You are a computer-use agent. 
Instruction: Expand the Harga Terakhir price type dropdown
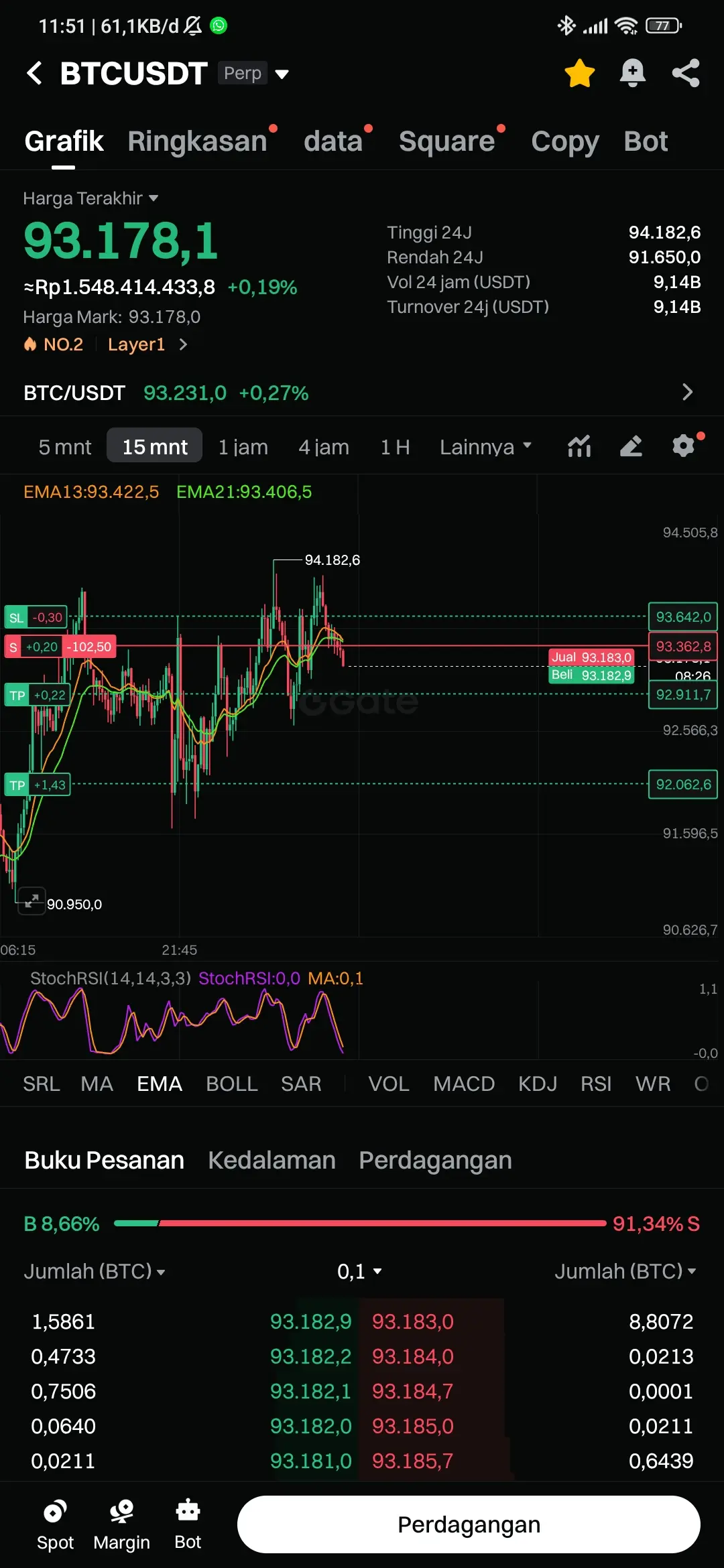tap(90, 198)
